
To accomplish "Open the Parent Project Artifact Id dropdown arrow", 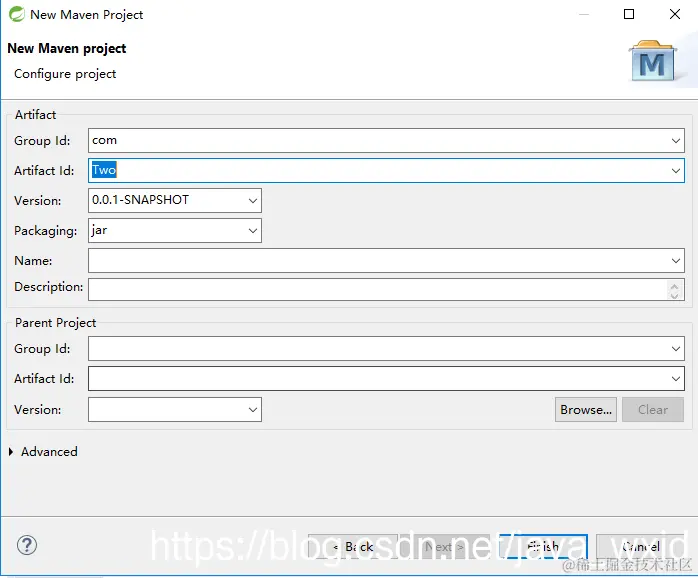I will (675, 379).
